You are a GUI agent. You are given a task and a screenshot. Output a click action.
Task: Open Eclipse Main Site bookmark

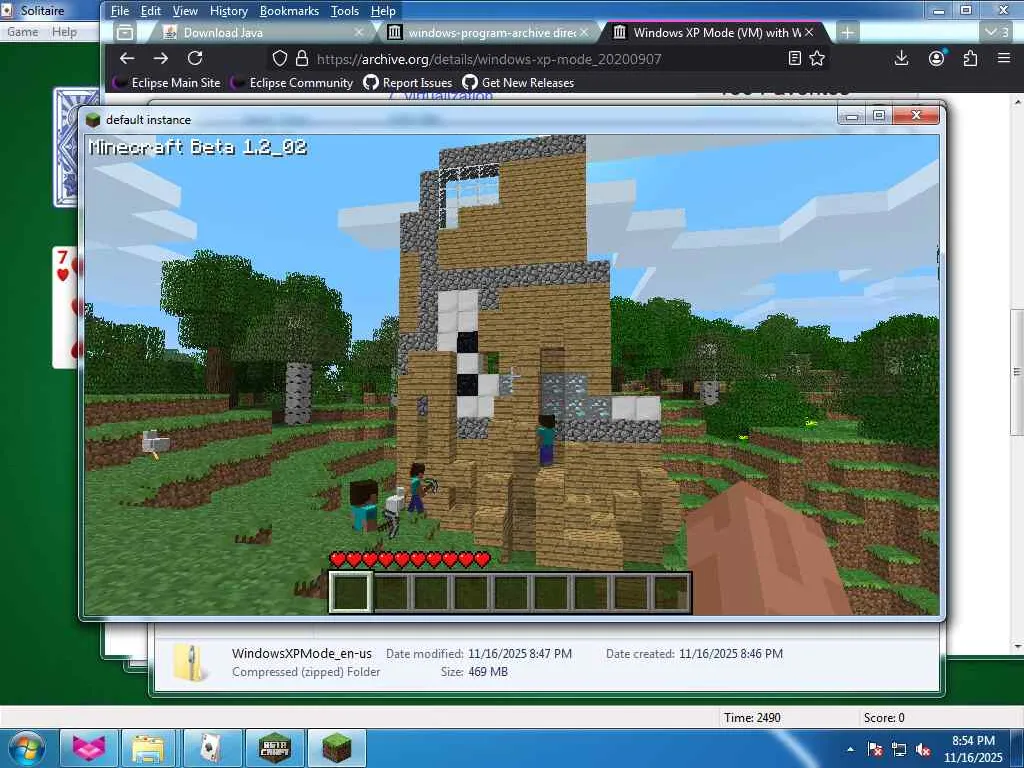[167, 83]
